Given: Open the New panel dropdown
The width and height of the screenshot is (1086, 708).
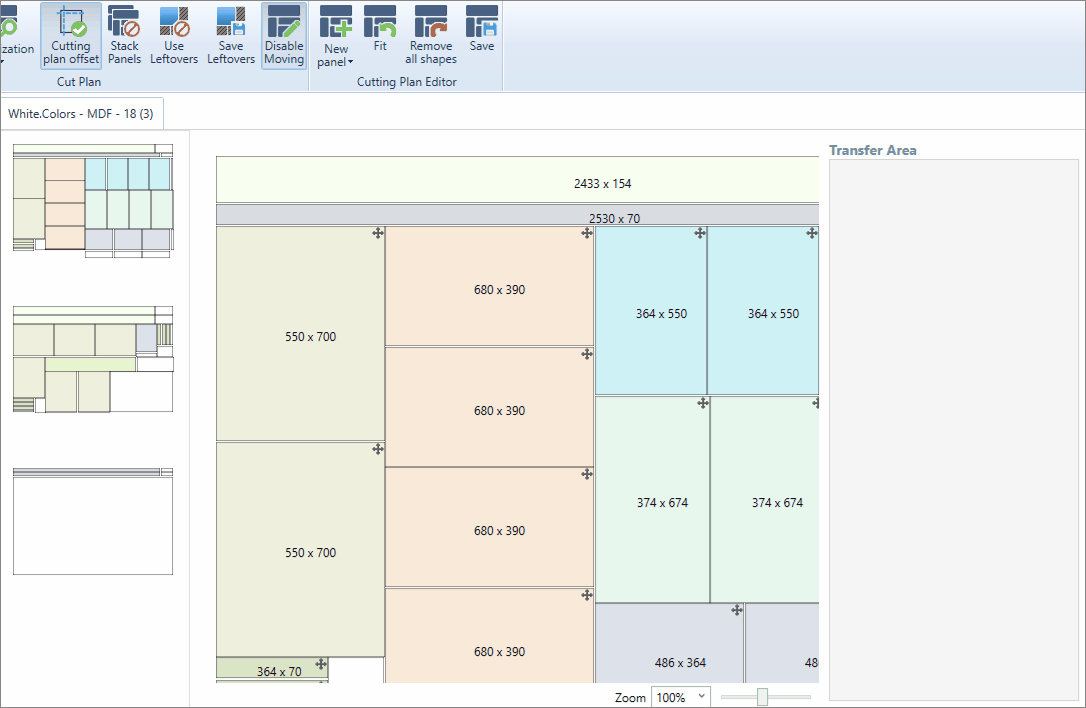Looking at the screenshot, I should pyautogui.click(x=336, y=37).
